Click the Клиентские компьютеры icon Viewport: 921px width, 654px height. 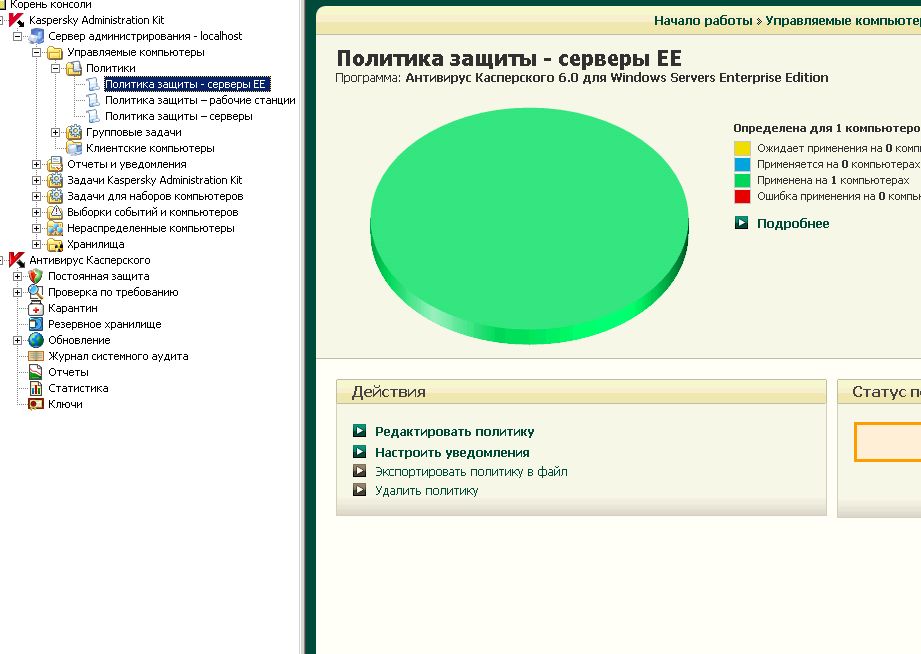point(73,148)
